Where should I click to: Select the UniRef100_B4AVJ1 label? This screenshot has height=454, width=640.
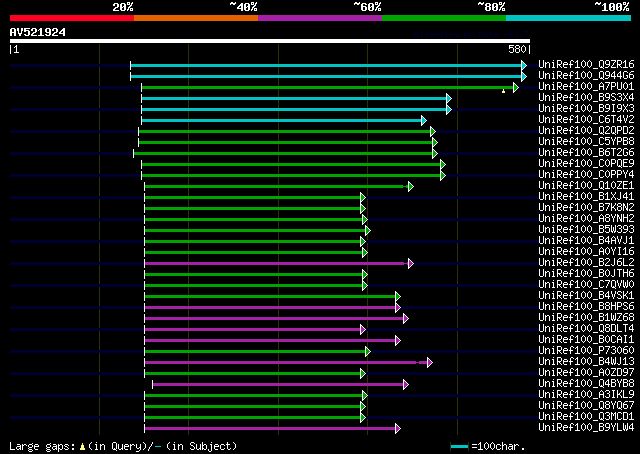coord(586,241)
